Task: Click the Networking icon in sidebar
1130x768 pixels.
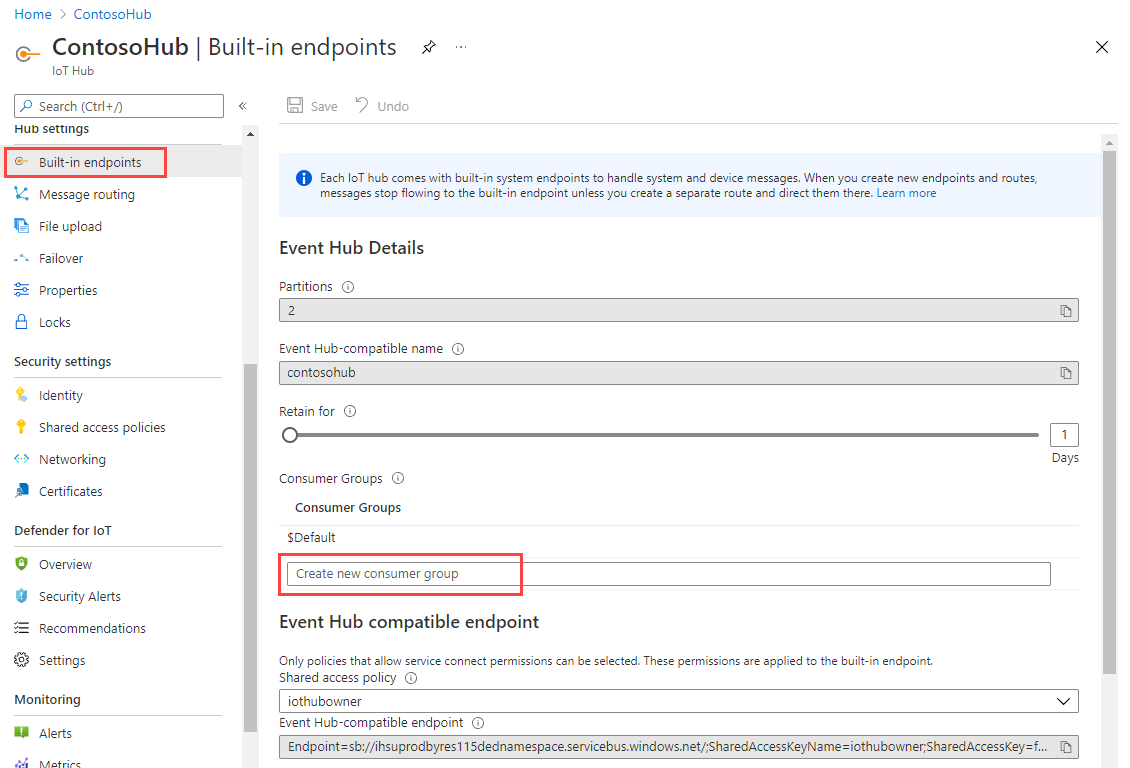Action: pyautogui.click(x=22, y=459)
